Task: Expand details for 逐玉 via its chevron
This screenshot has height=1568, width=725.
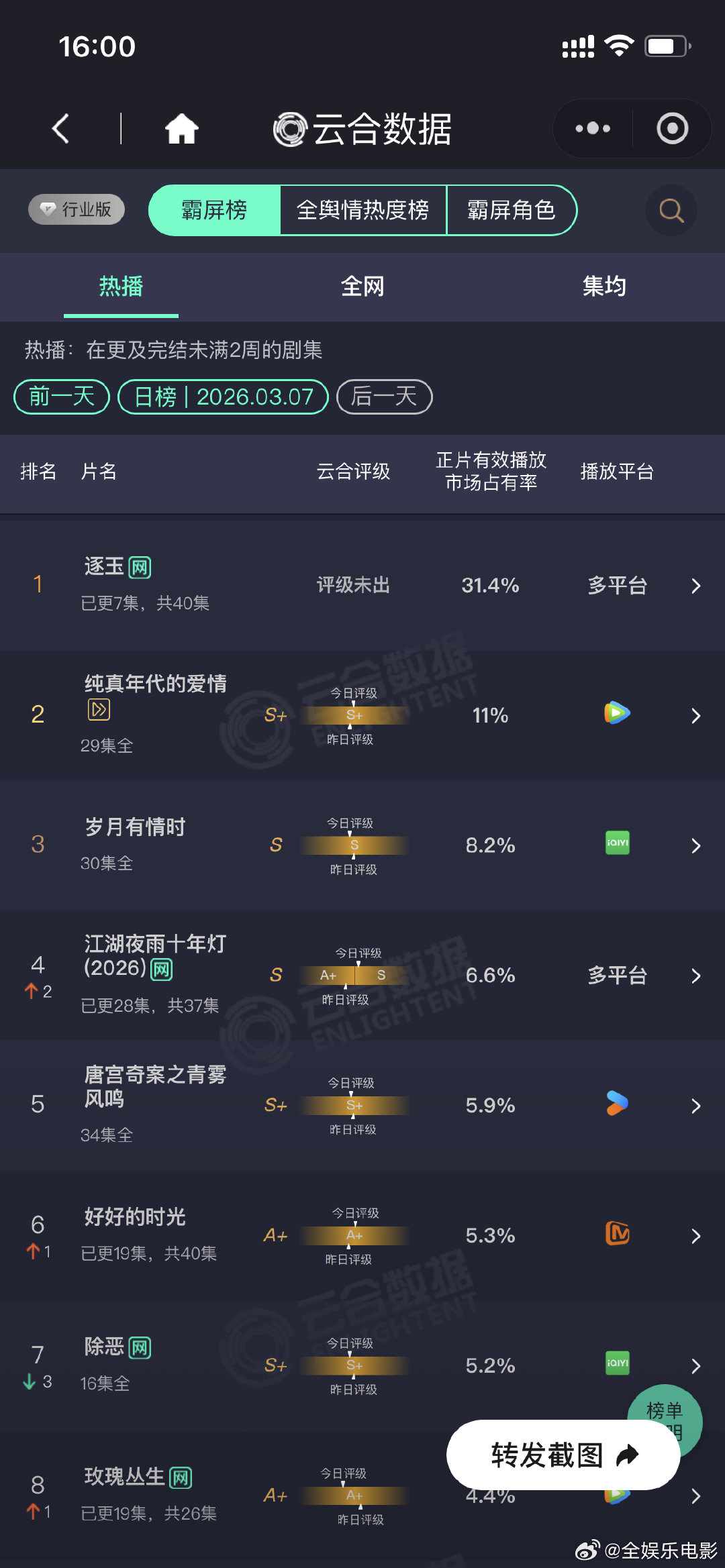Action: pyautogui.click(x=695, y=585)
